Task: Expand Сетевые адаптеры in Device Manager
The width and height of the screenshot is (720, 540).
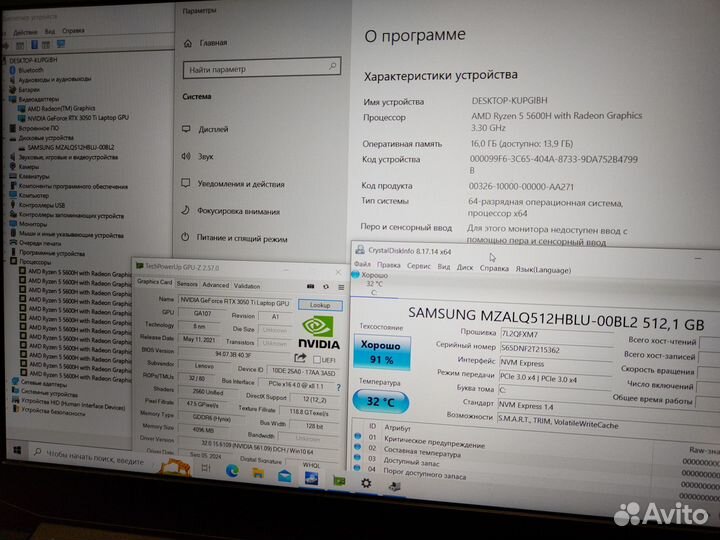Action: tap(38, 382)
